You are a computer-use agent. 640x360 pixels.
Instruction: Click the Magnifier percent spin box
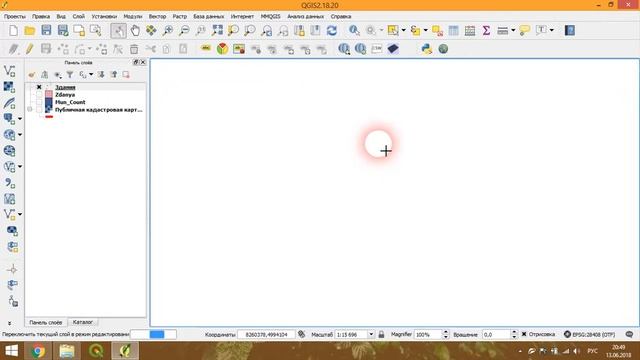[431, 334]
